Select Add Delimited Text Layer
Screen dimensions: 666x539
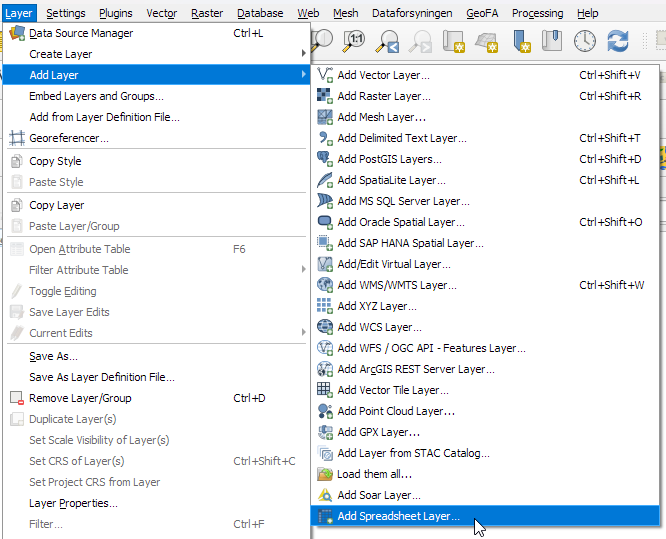click(402, 138)
